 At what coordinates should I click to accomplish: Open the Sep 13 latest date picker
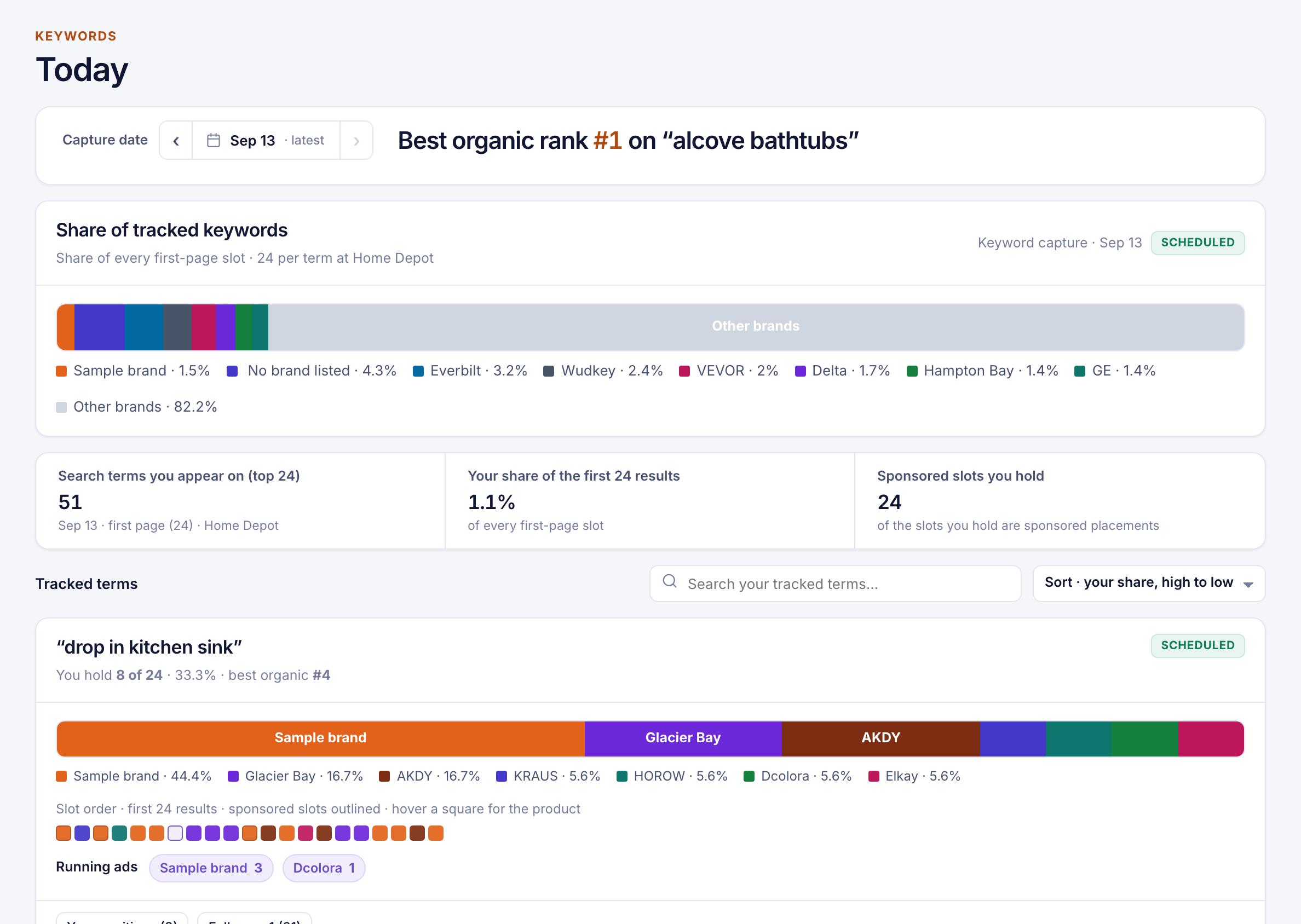point(266,141)
